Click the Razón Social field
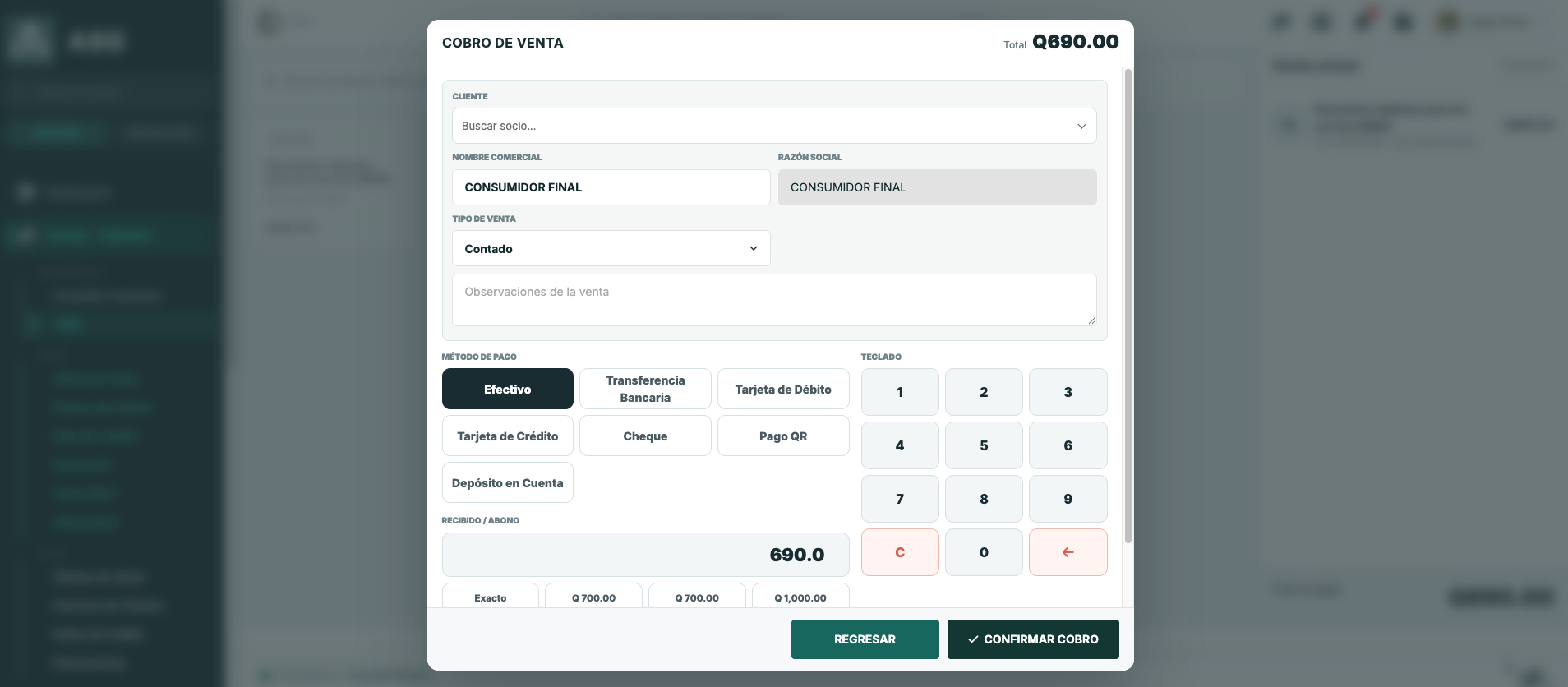Screen dimensions: 1568x687 pyautogui.click(x=938, y=187)
